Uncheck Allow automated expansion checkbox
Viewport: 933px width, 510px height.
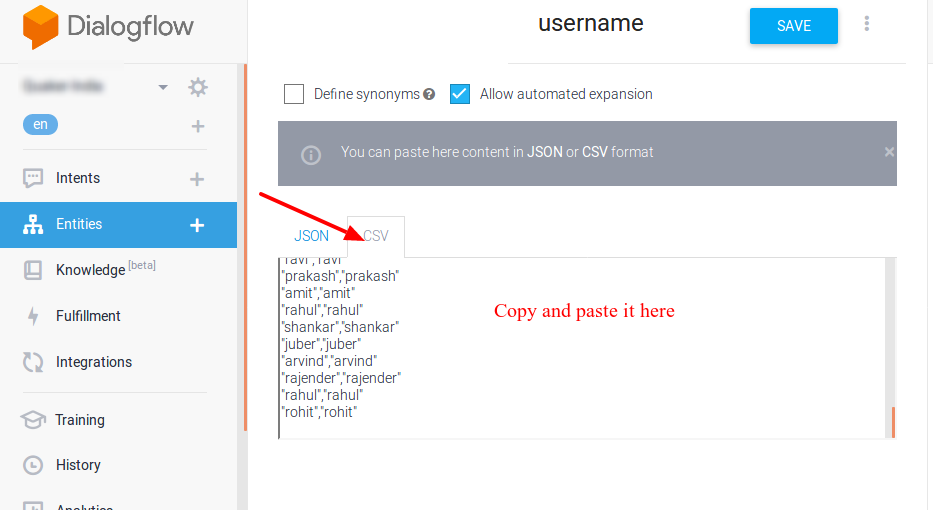pos(460,94)
